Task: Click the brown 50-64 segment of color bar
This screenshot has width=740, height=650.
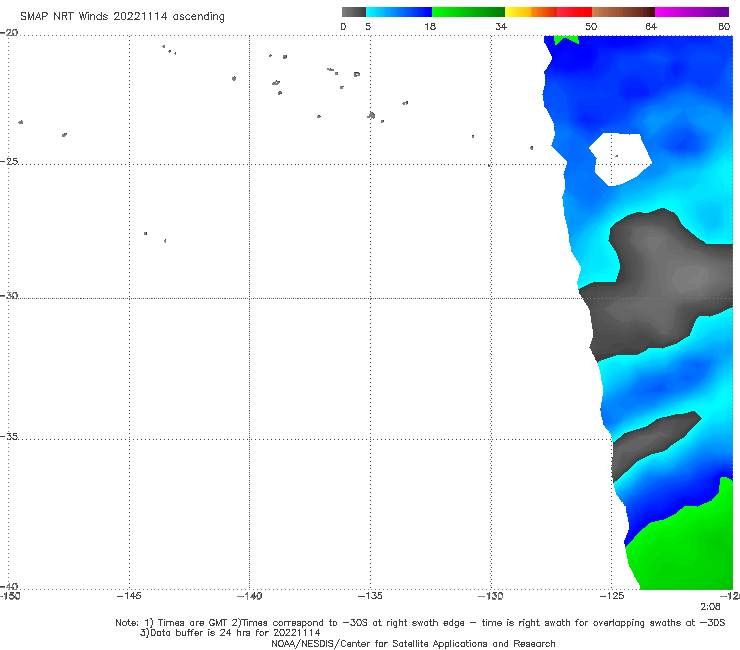Action: click(623, 12)
